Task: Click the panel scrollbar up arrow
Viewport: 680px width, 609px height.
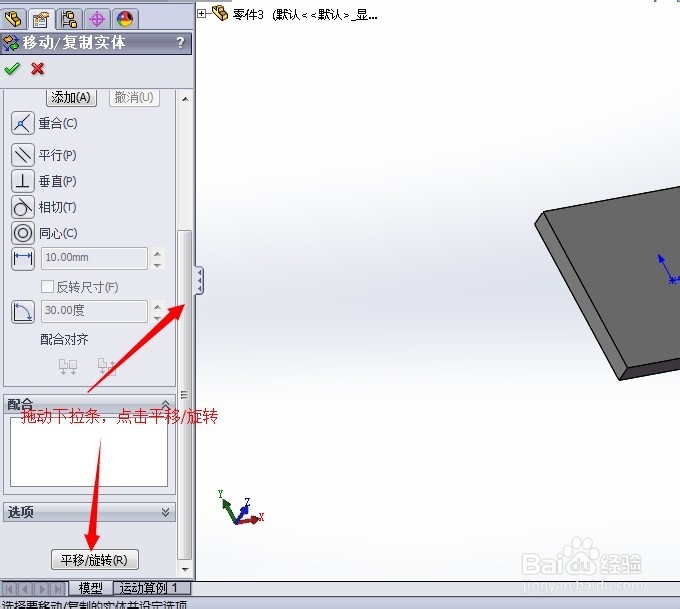Action: (x=185, y=99)
